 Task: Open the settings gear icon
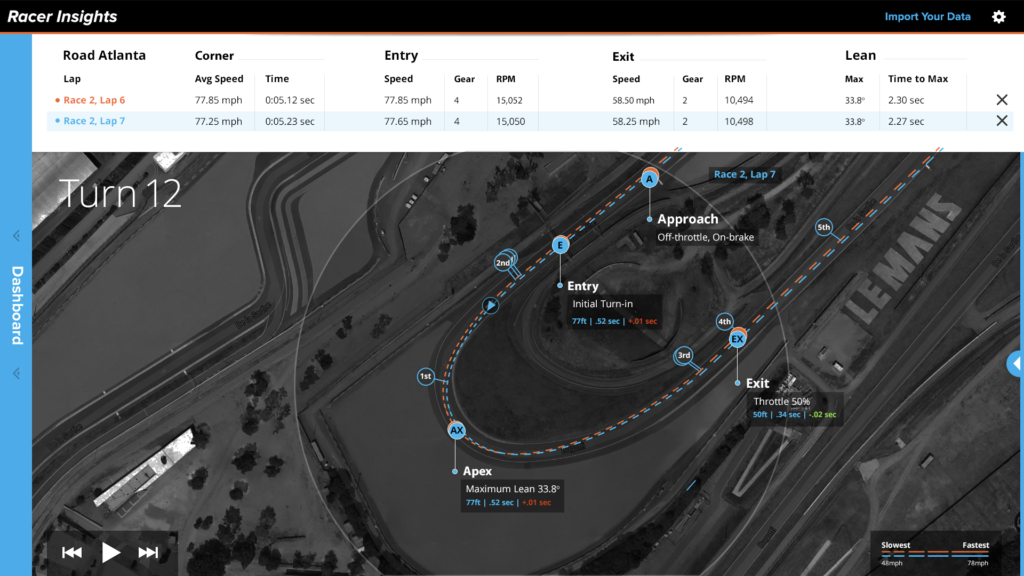998,17
